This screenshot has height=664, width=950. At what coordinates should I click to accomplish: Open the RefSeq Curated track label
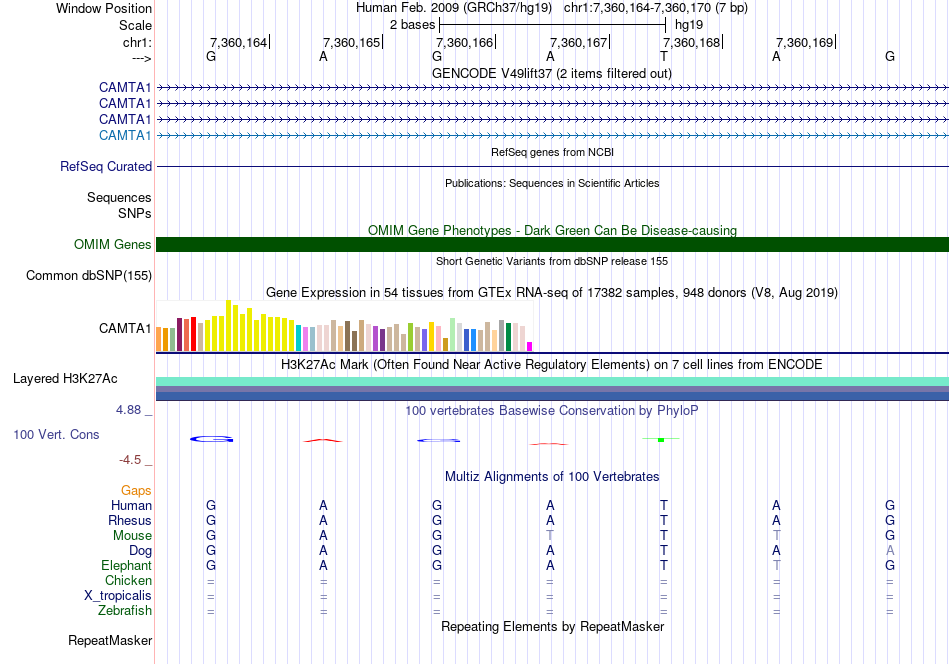point(106,167)
